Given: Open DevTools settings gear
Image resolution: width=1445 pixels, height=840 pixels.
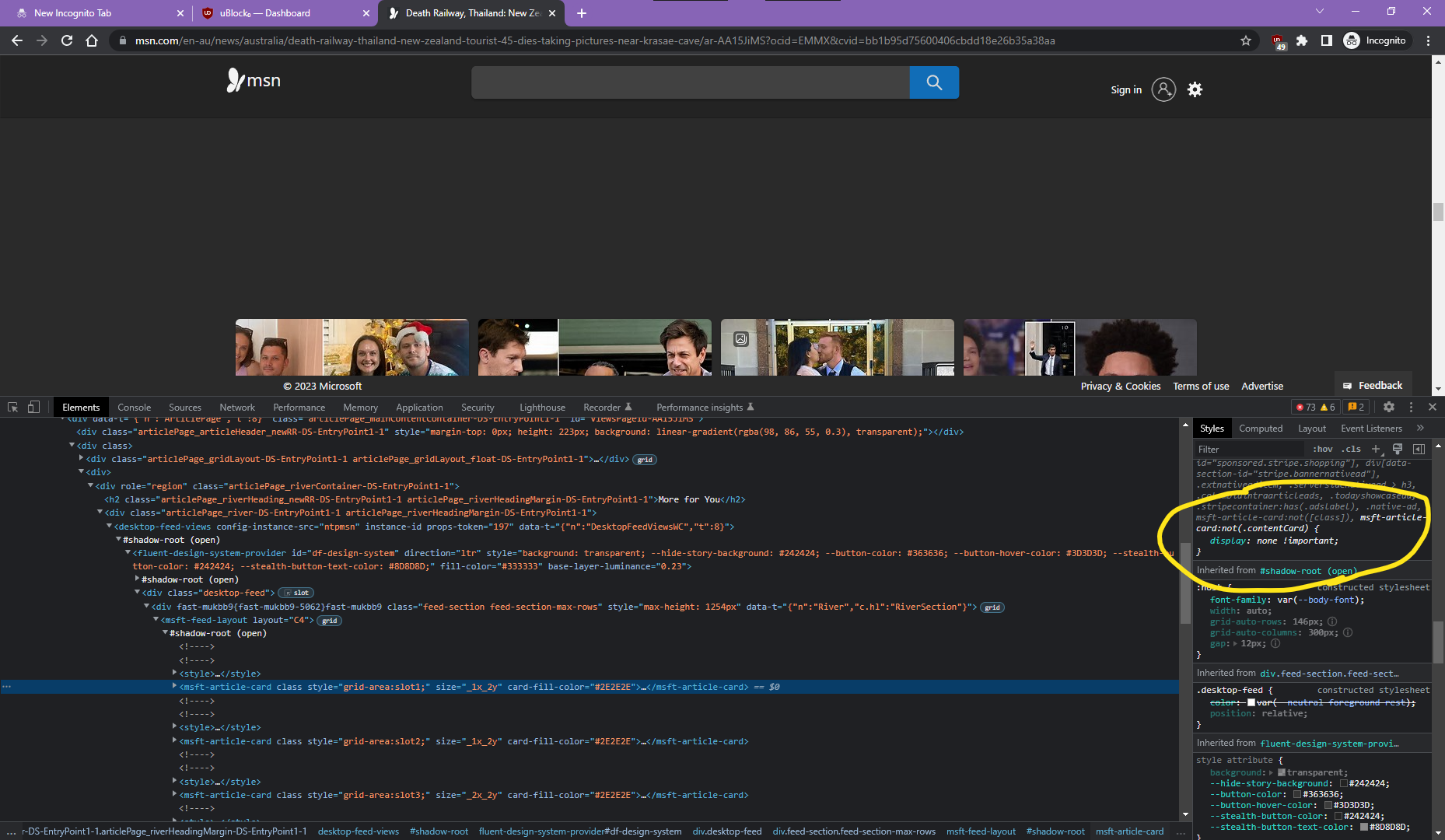Looking at the screenshot, I should [x=1389, y=407].
